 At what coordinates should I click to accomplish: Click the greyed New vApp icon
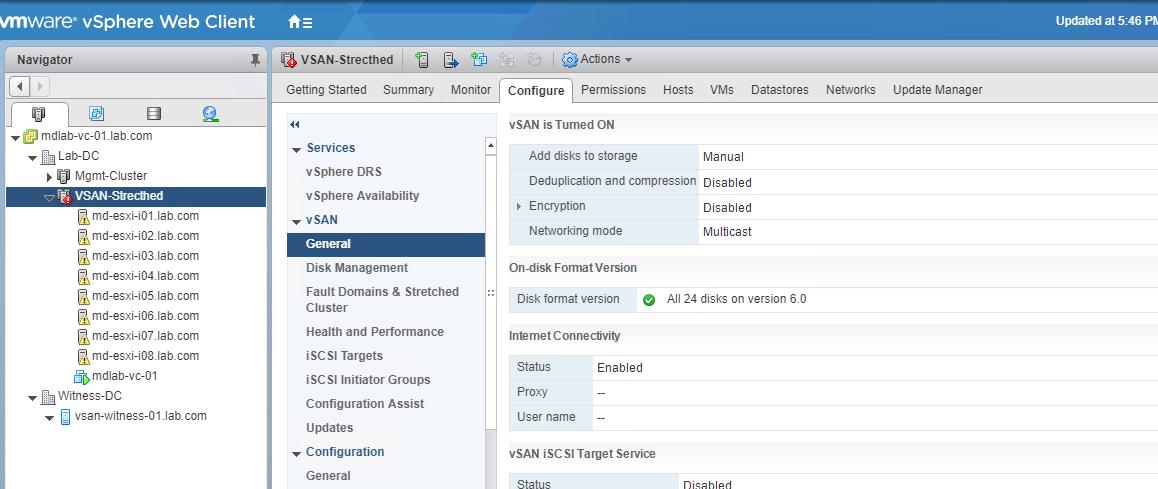click(x=507, y=60)
